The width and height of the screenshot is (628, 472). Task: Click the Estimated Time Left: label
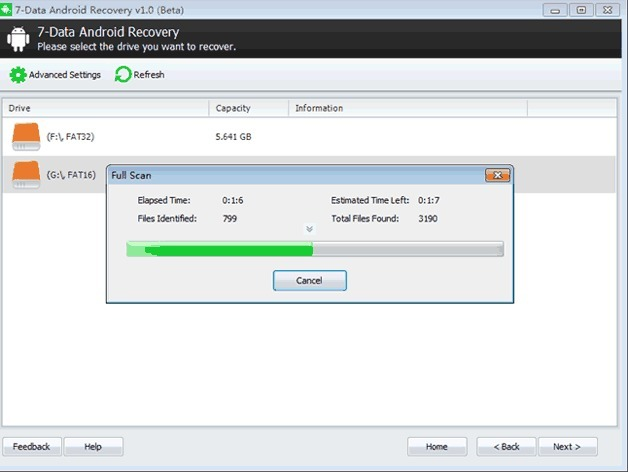click(370, 200)
